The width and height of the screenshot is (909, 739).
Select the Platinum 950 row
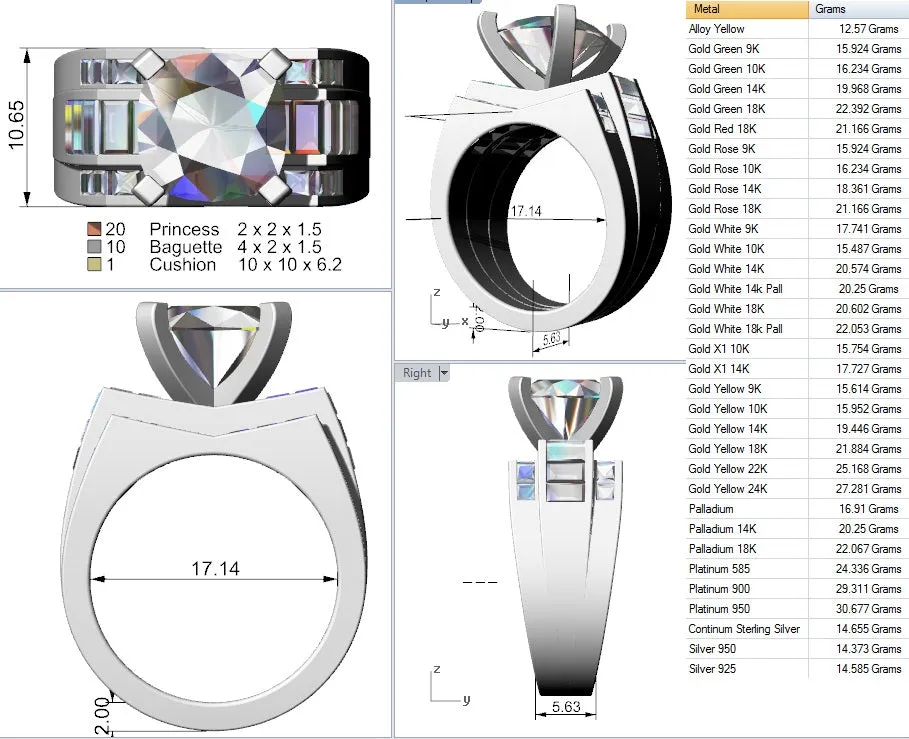point(797,609)
